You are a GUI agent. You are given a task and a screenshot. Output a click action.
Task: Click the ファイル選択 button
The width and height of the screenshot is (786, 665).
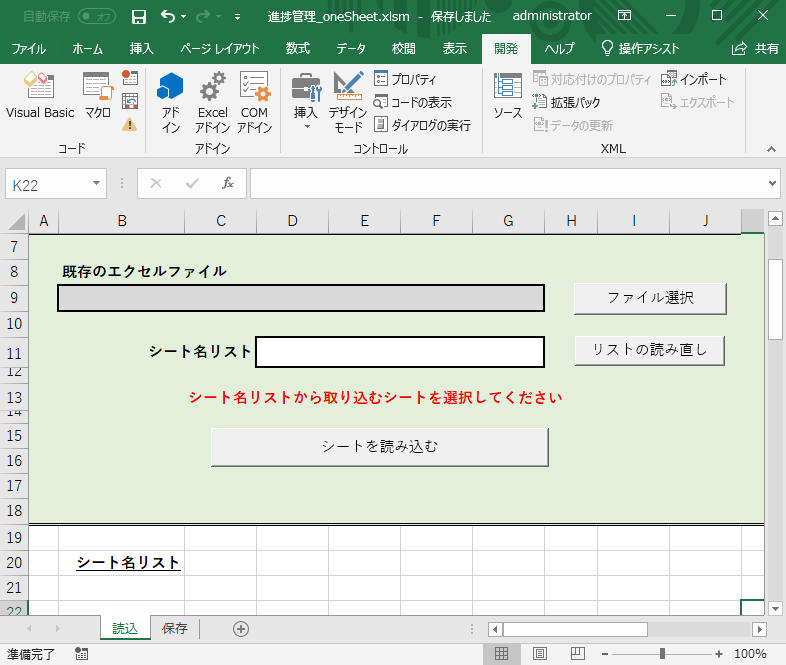(650, 298)
